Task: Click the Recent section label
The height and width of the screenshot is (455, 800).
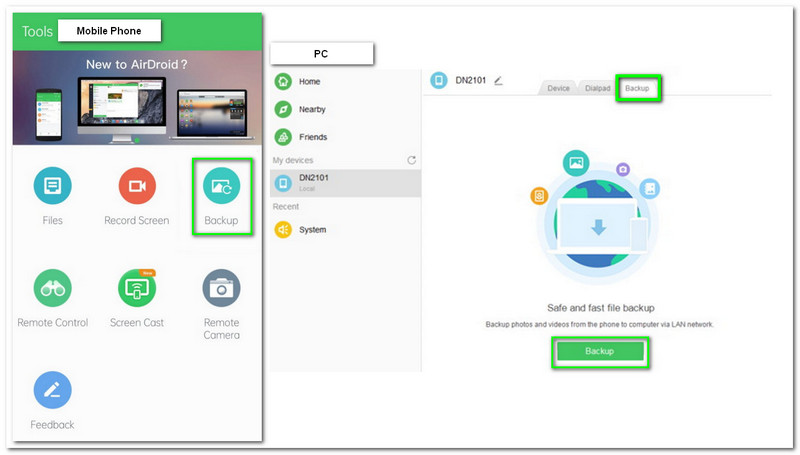Action: coord(286,207)
